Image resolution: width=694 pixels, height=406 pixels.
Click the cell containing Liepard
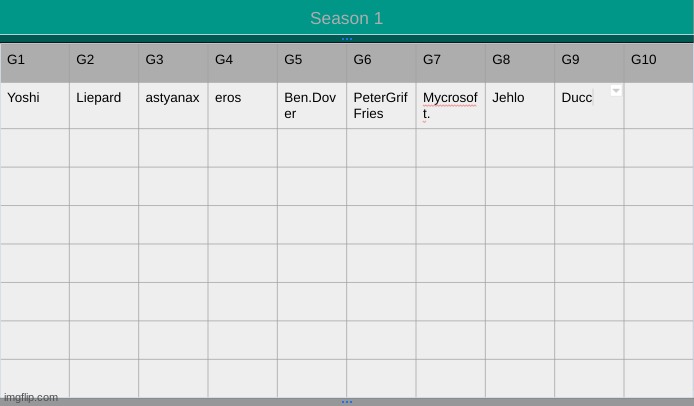[x=104, y=106]
